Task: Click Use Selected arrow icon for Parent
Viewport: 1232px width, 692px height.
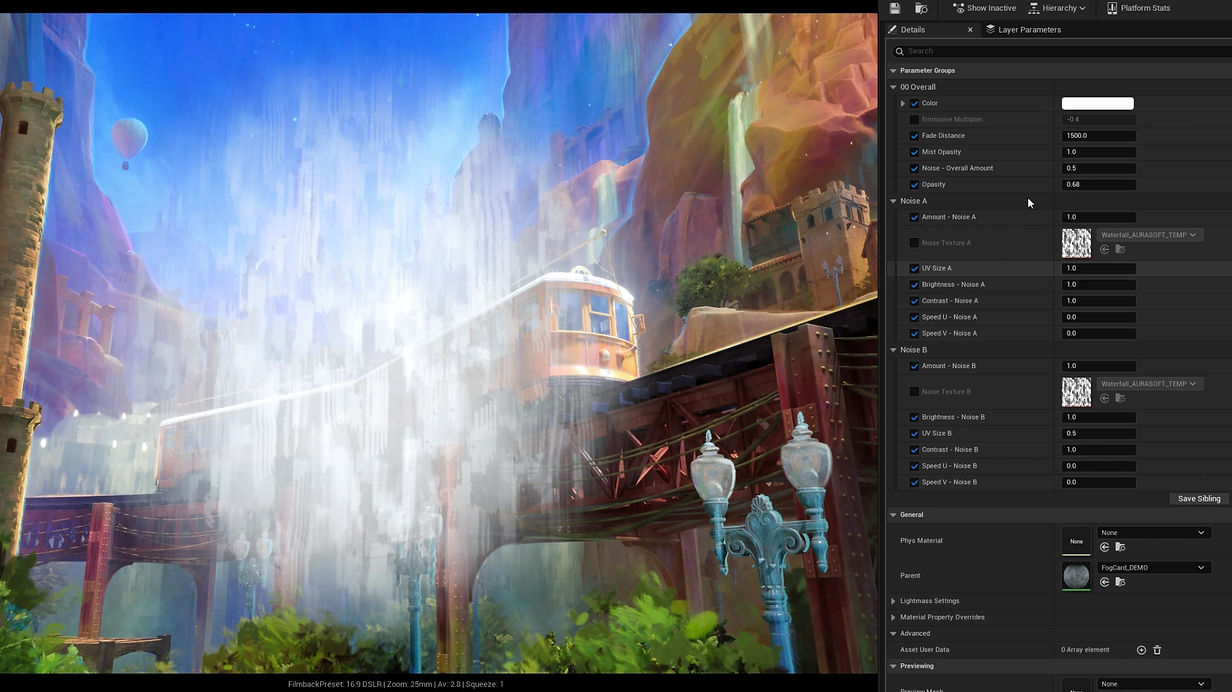Action: coord(1105,582)
